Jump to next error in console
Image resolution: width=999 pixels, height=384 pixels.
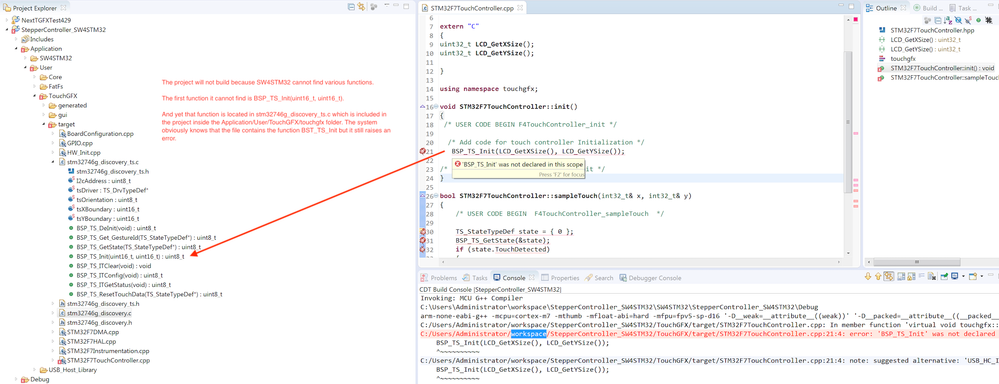[868, 276]
